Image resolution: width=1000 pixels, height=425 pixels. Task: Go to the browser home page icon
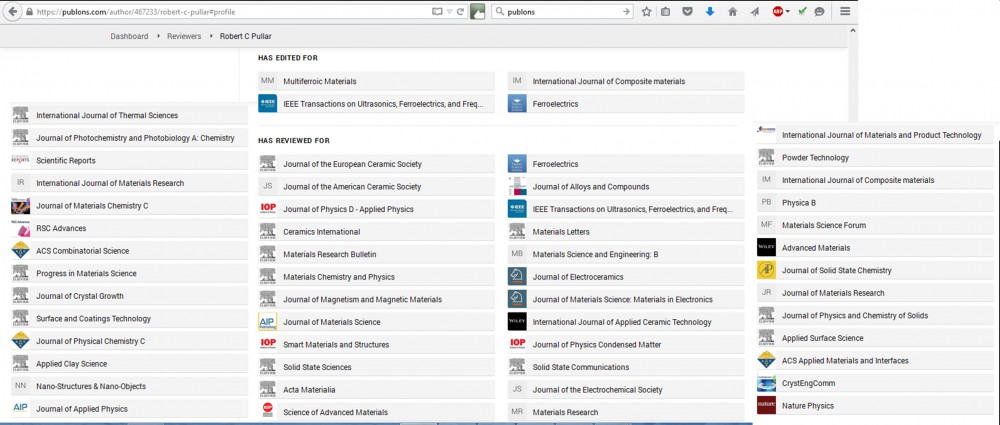732,12
